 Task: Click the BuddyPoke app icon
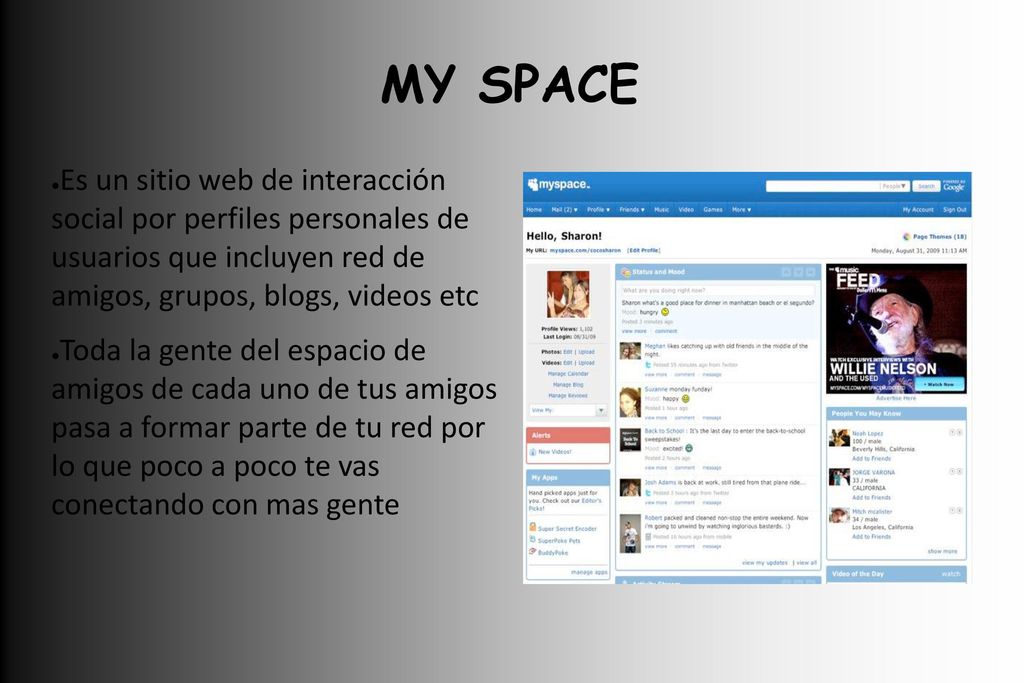[x=532, y=552]
